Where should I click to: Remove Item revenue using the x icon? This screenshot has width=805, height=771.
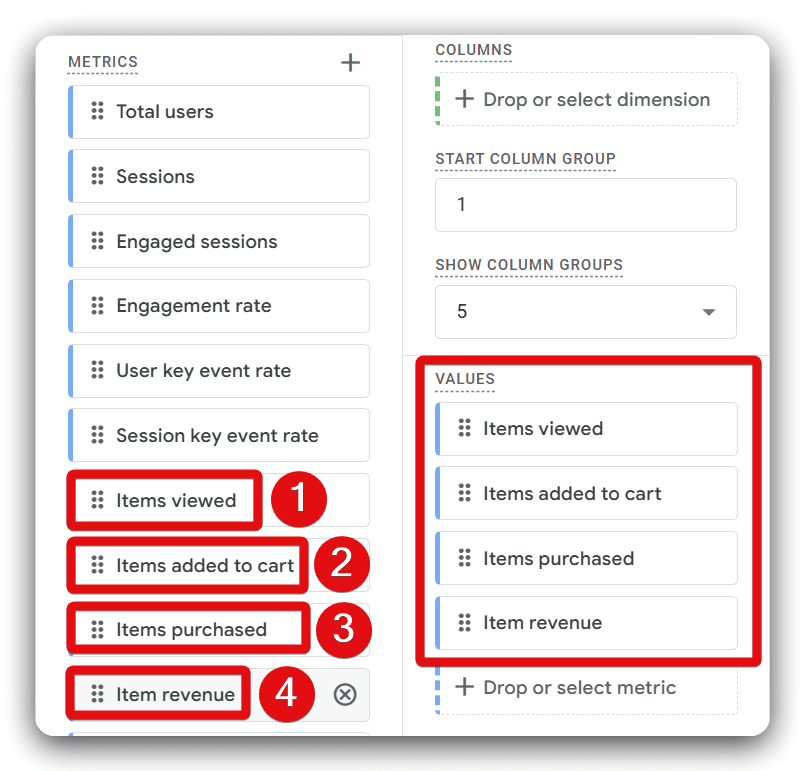click(345, 694)
